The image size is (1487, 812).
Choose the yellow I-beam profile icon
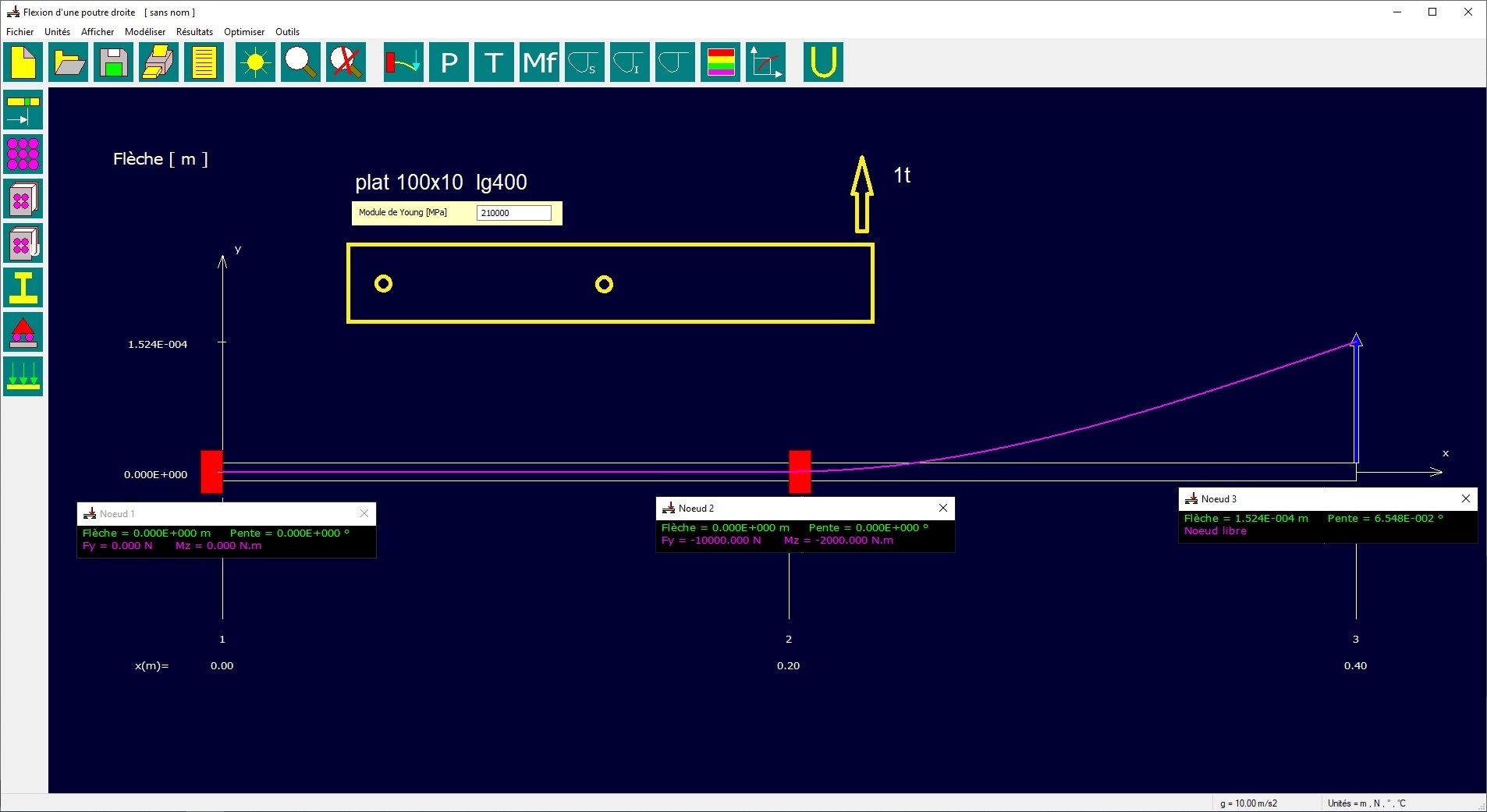click(x=23, y=288)
